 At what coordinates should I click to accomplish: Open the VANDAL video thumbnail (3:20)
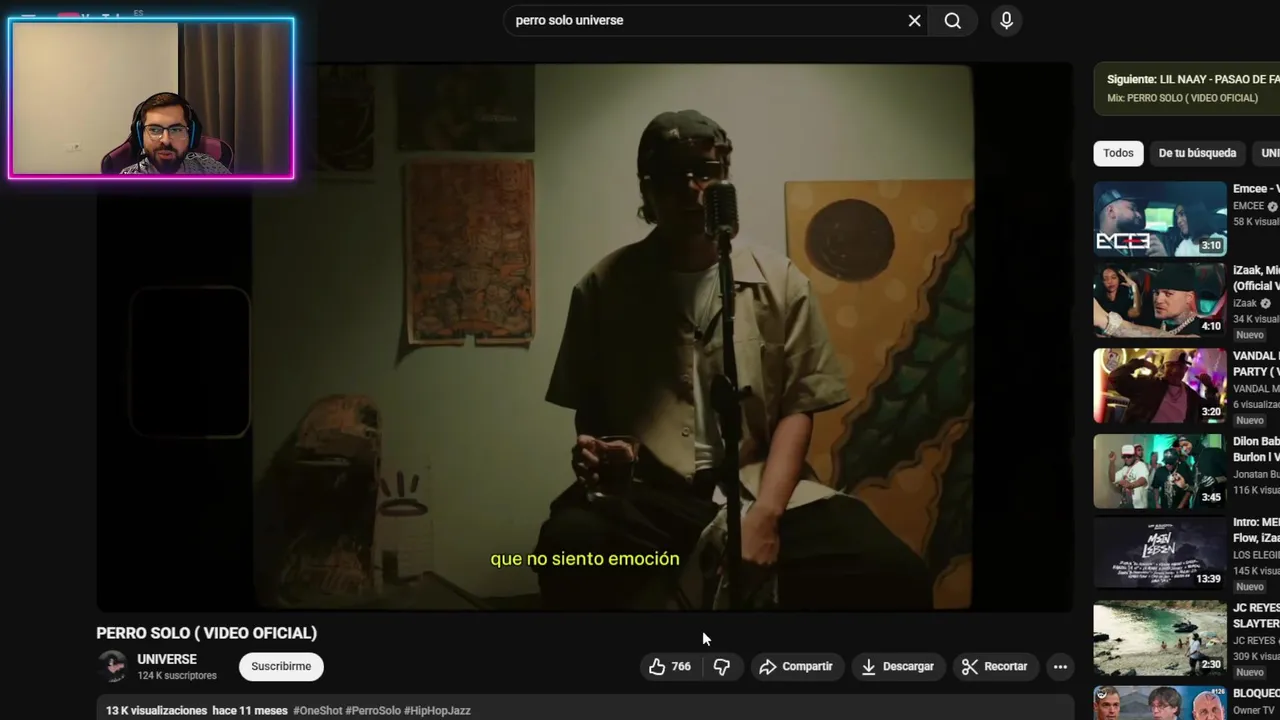click(1160, 385)
